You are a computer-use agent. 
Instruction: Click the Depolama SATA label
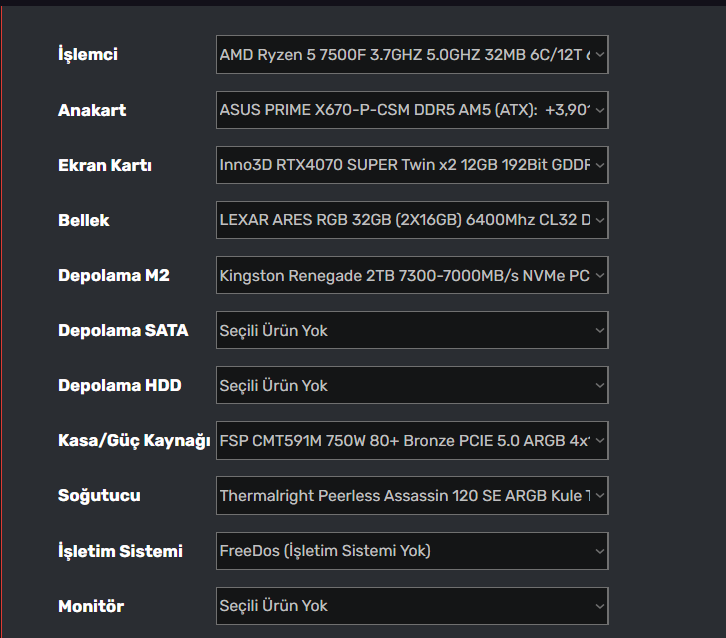tap(123, 330)
